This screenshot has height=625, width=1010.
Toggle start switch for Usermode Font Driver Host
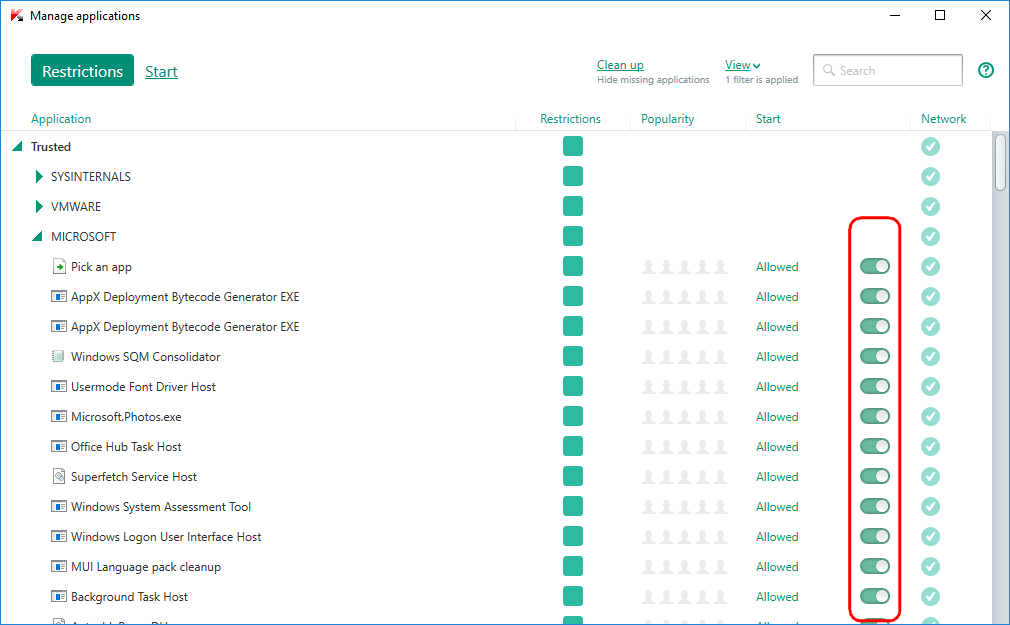[x=875, y=387]
